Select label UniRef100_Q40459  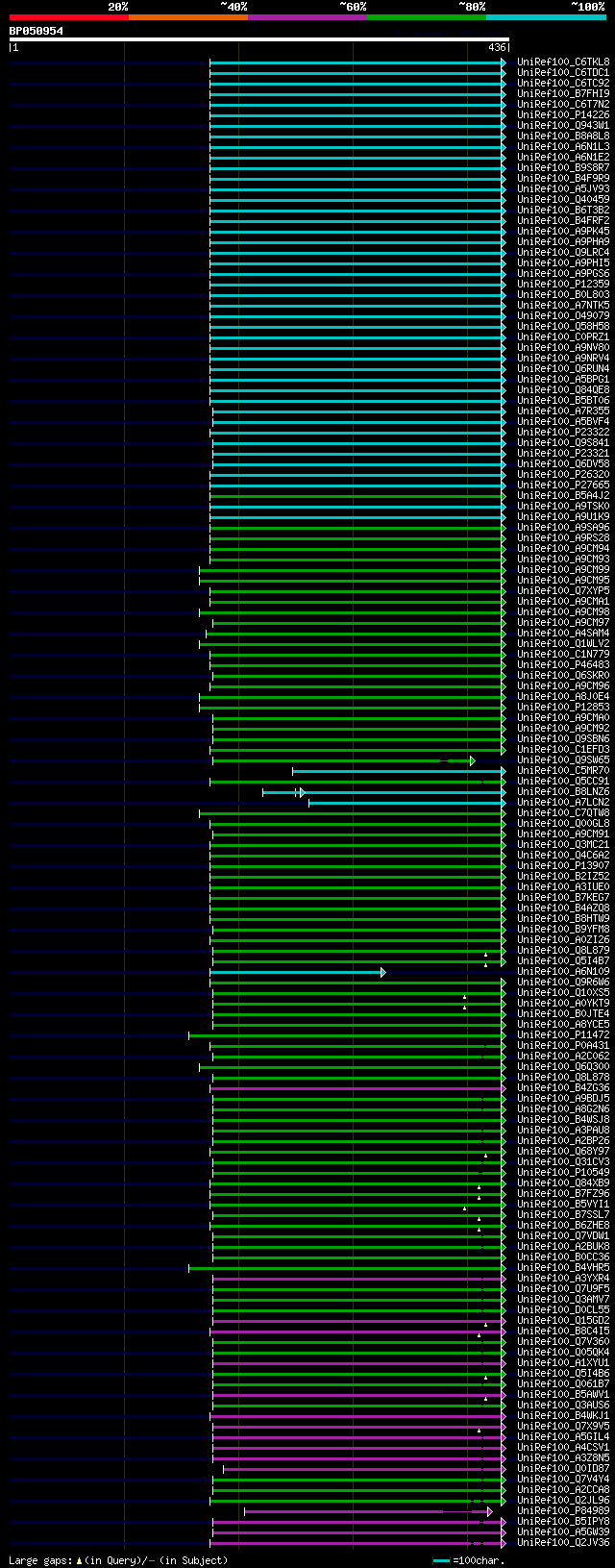[x=563, y=200]
